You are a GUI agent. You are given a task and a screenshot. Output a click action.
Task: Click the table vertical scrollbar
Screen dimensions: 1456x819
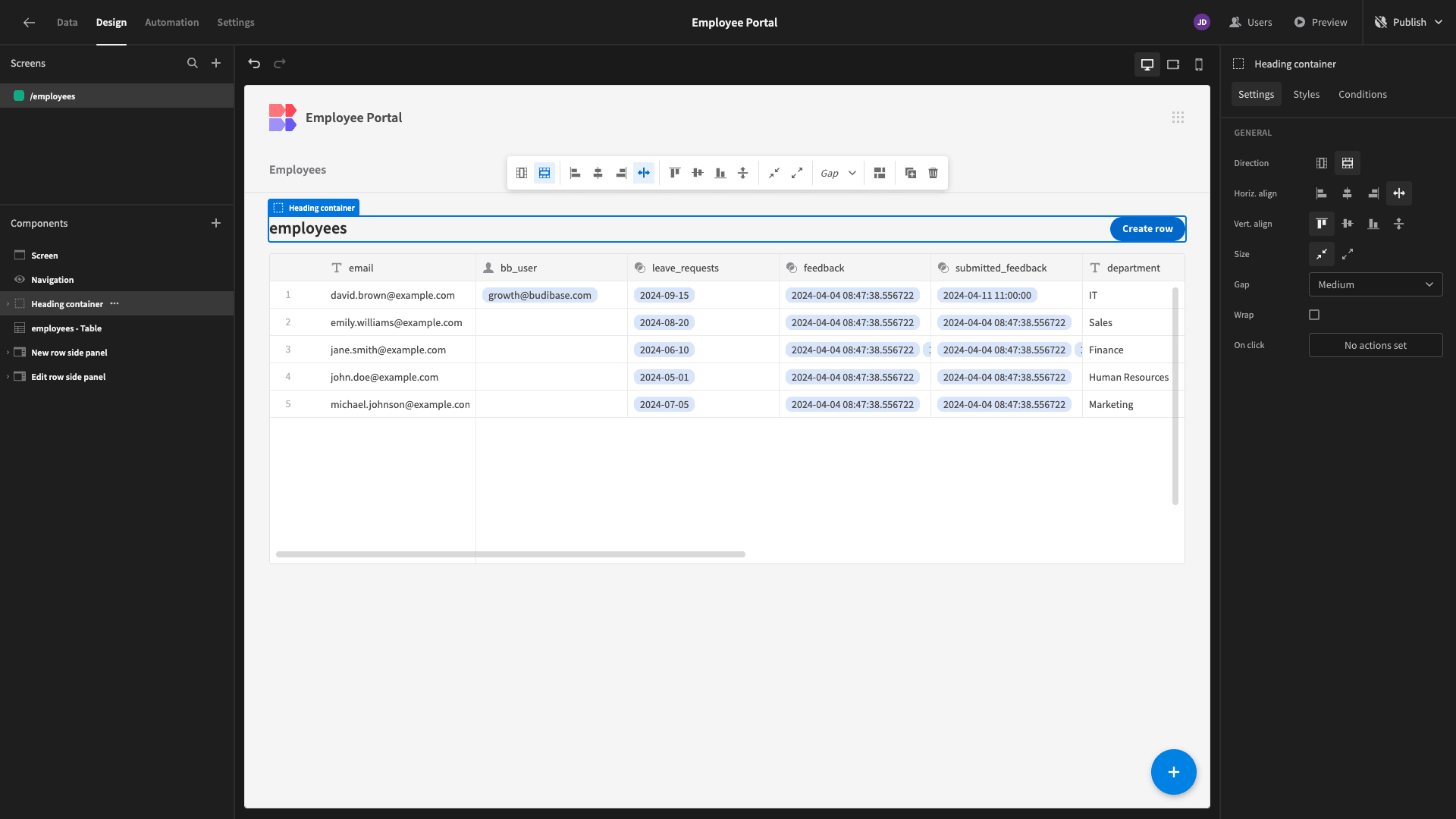(1175, 396)
